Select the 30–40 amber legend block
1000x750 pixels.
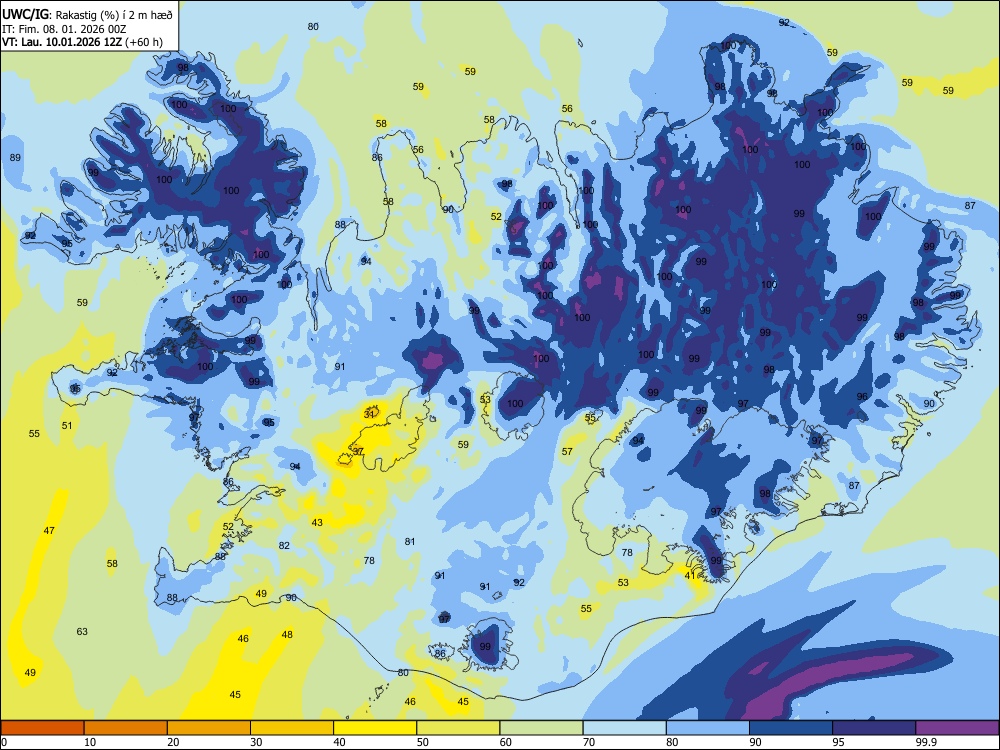click(292, 728)
